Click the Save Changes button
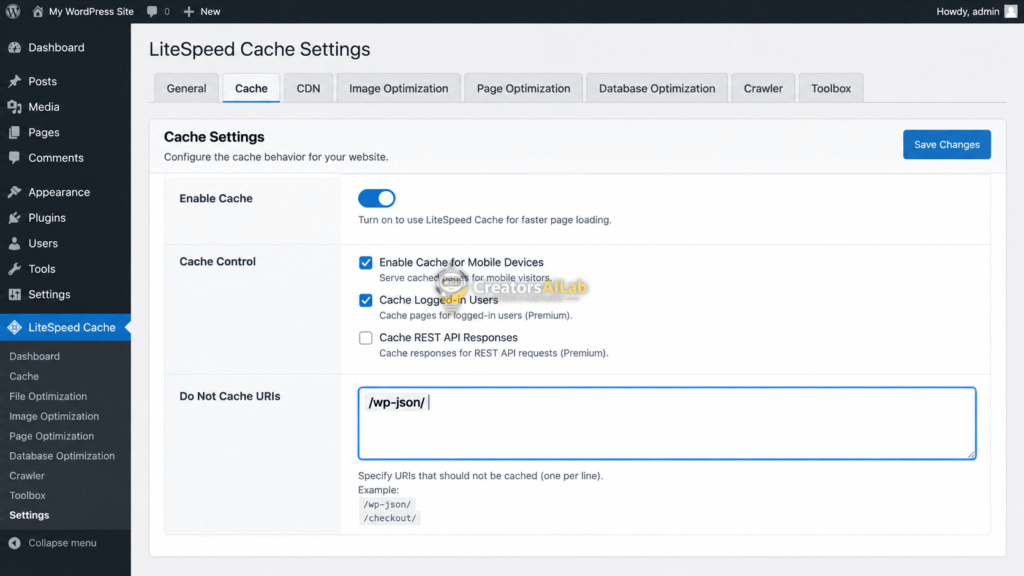1024x576 pixels. click(946, 144)
